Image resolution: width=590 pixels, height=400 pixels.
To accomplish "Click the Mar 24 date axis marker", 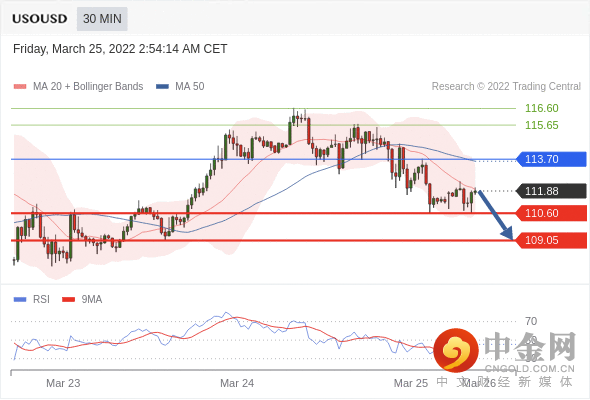I will [x=237, y=383].
